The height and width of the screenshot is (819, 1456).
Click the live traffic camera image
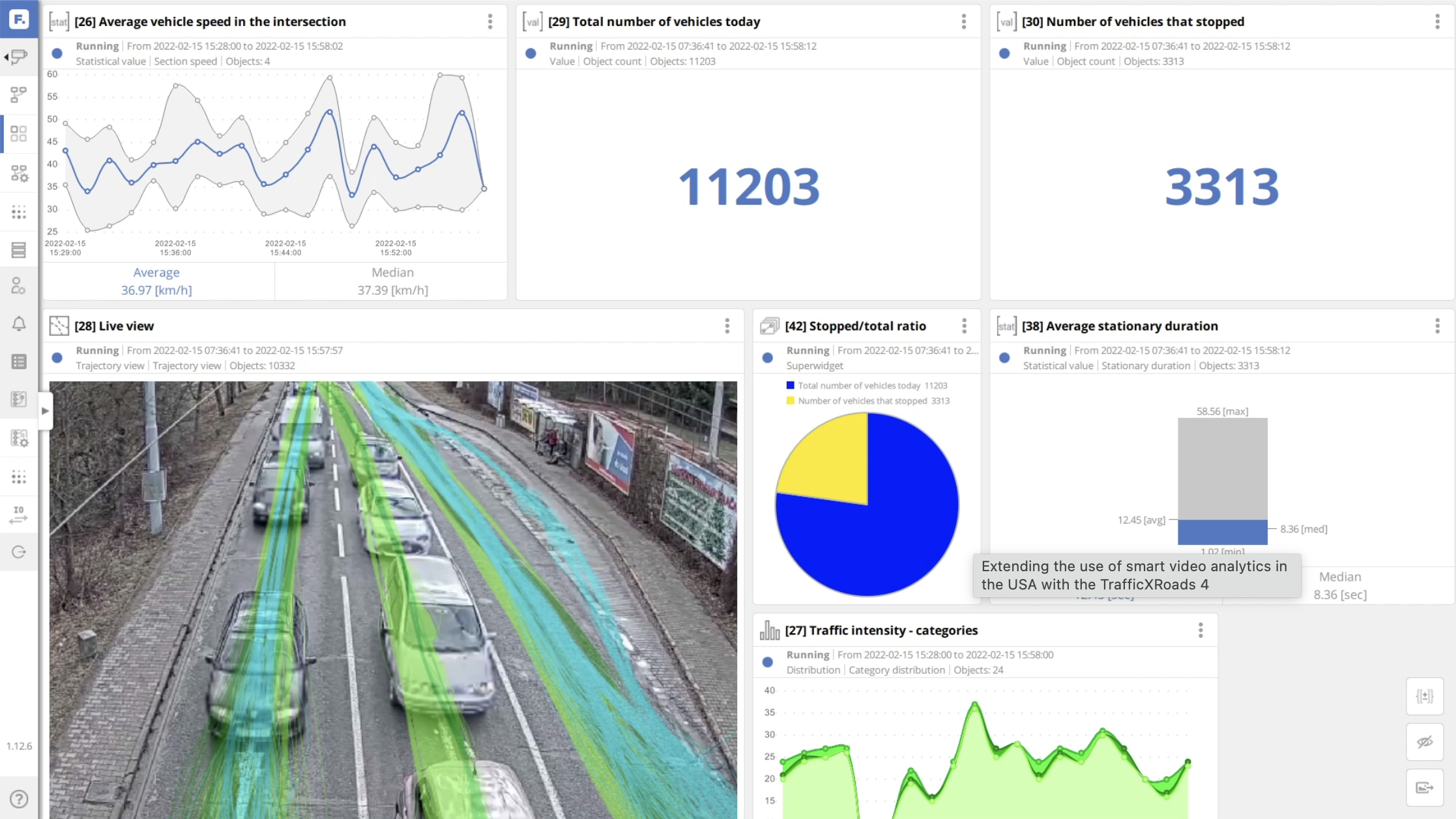click(x=393, y=600)
